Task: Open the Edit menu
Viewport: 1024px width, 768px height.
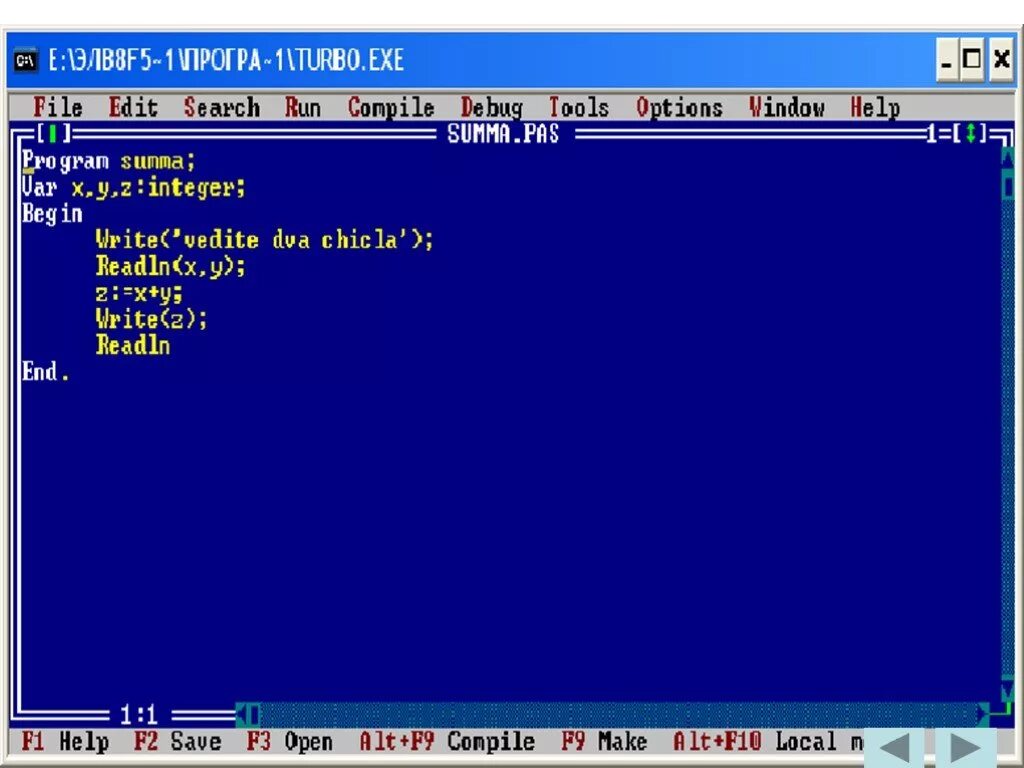Action: pos(133,107)
